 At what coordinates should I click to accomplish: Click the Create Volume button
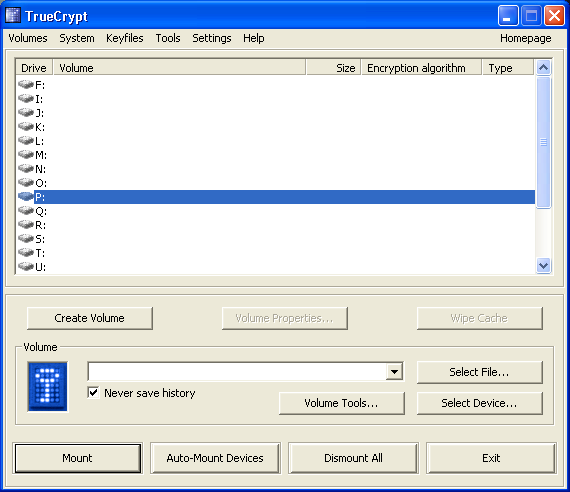point(89,318)
